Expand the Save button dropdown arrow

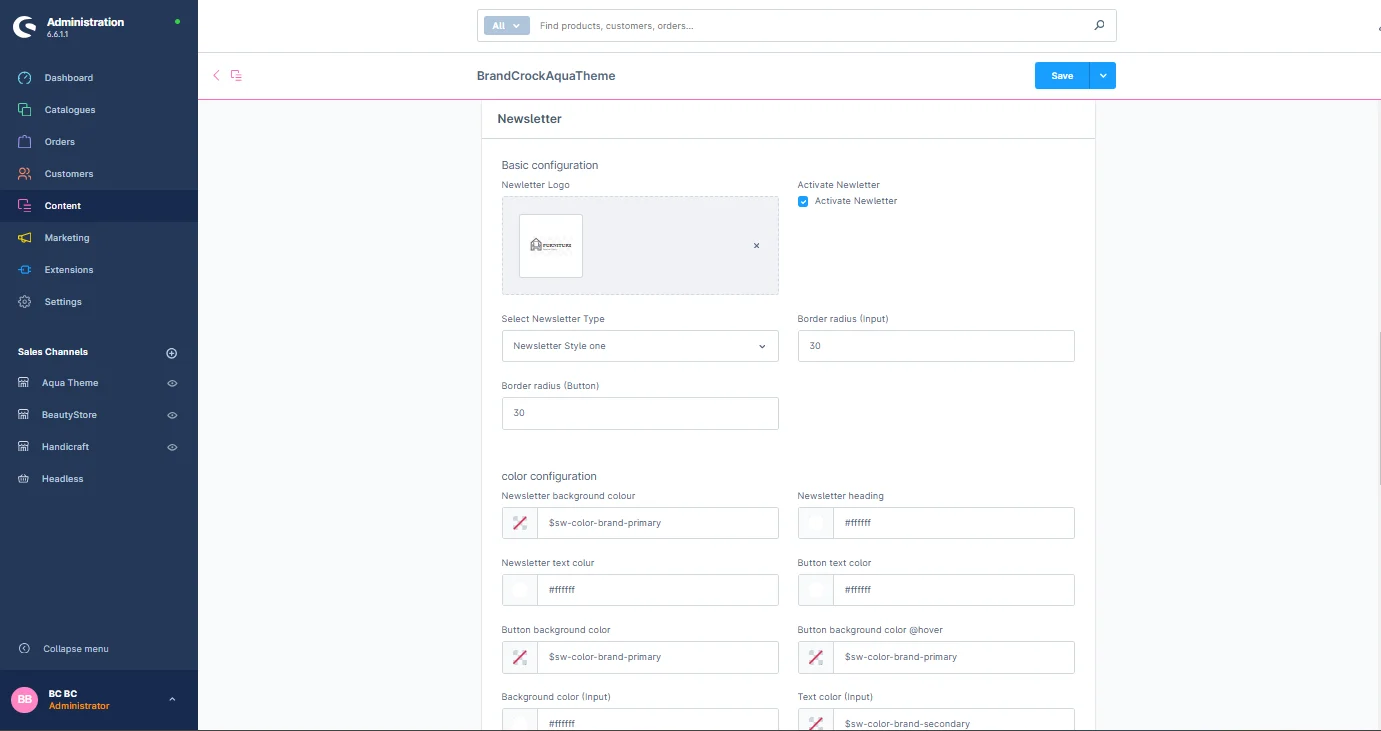pos(1103,76)
